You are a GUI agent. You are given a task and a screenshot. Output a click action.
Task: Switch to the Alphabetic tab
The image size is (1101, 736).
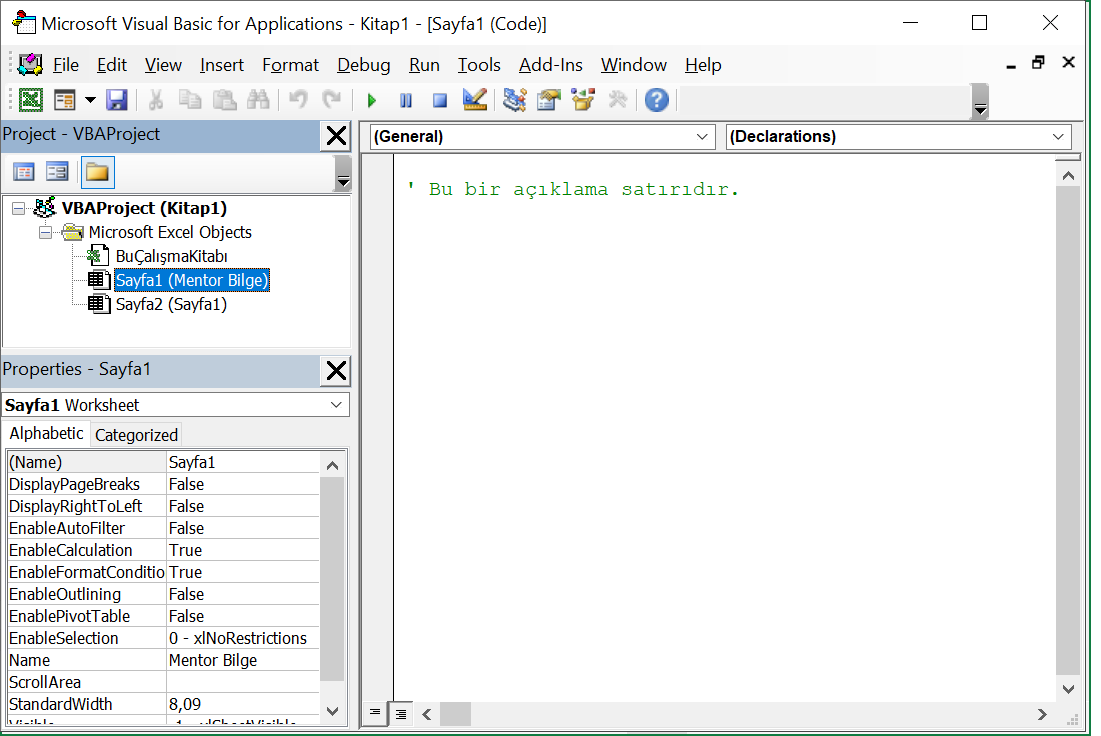coord(46,433)
